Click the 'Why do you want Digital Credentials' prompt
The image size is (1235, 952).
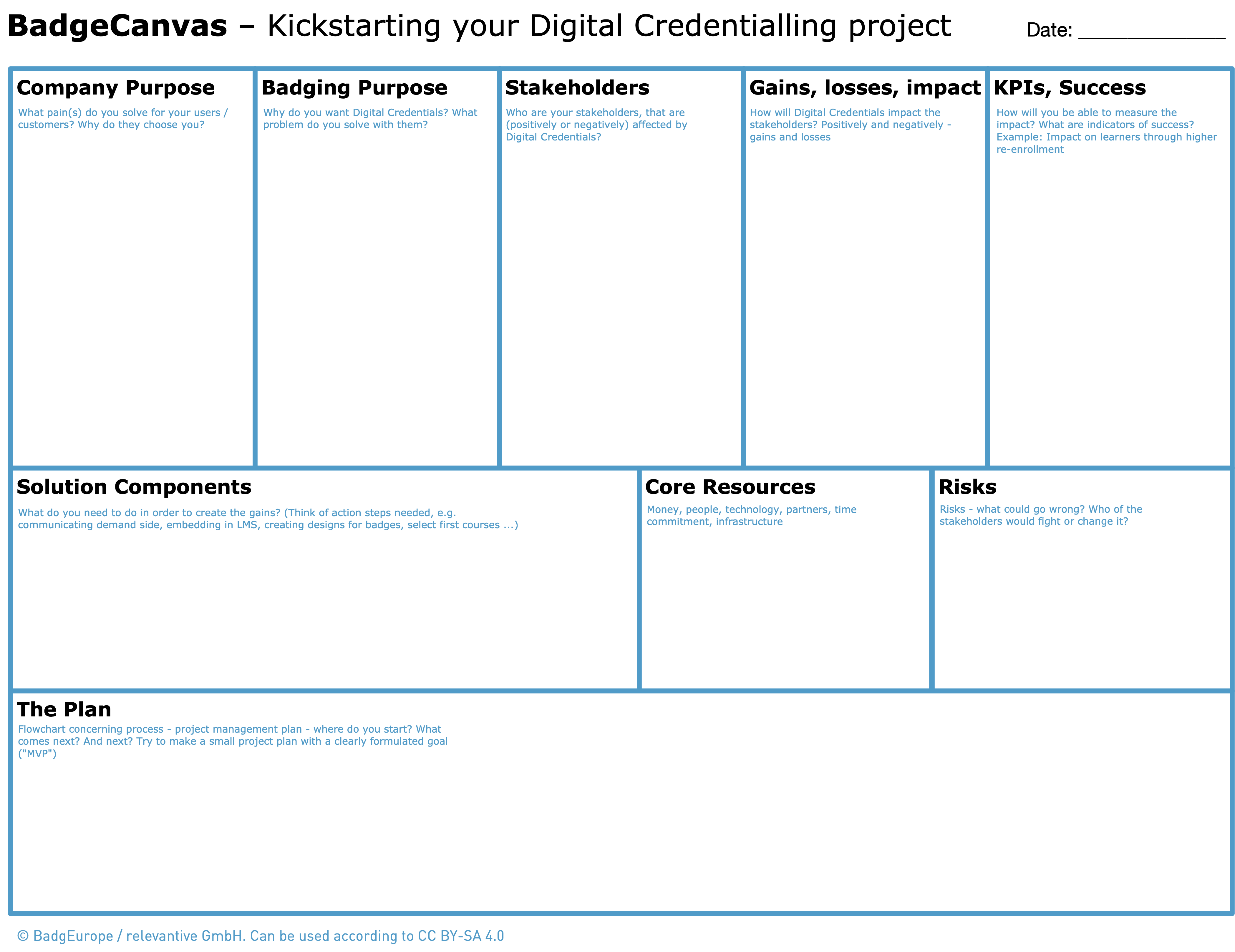pos(370,119)
